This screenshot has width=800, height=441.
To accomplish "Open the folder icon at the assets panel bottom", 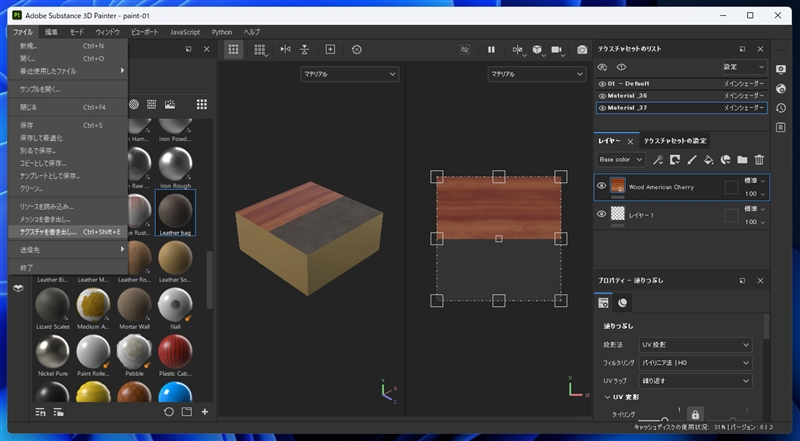I will coord(187,412).
